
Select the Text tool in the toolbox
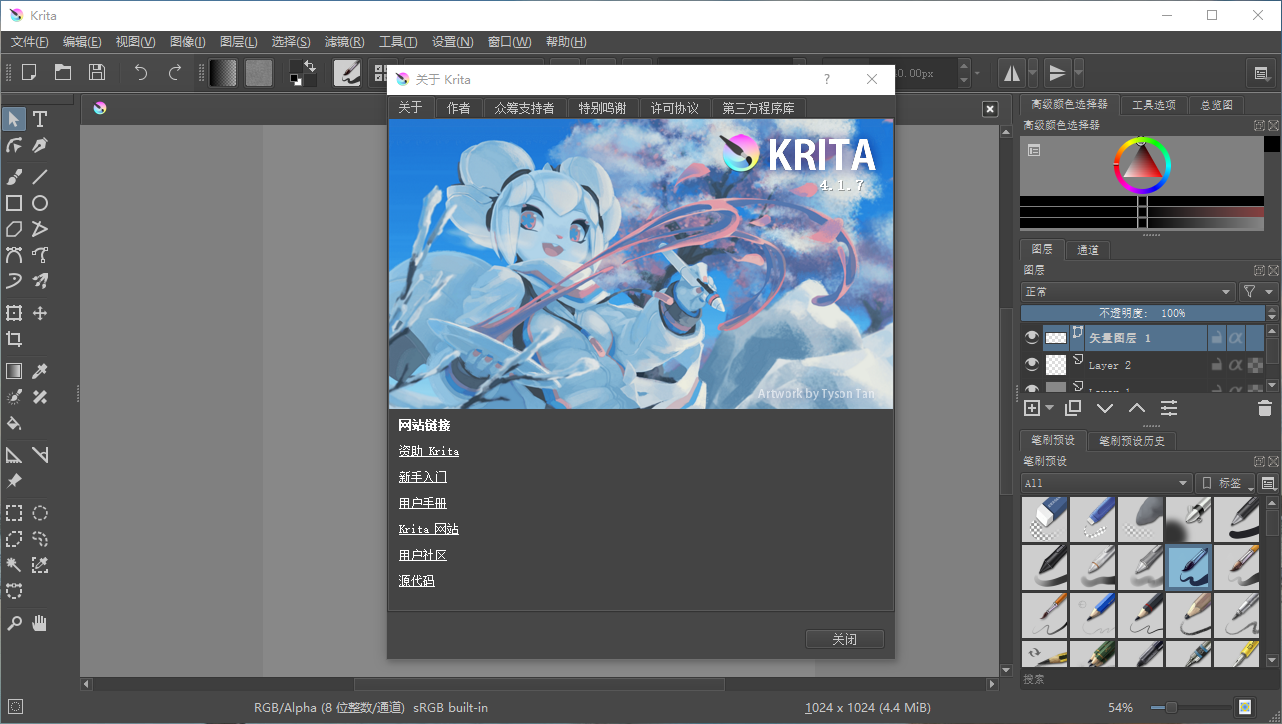(x=40, y=120)
